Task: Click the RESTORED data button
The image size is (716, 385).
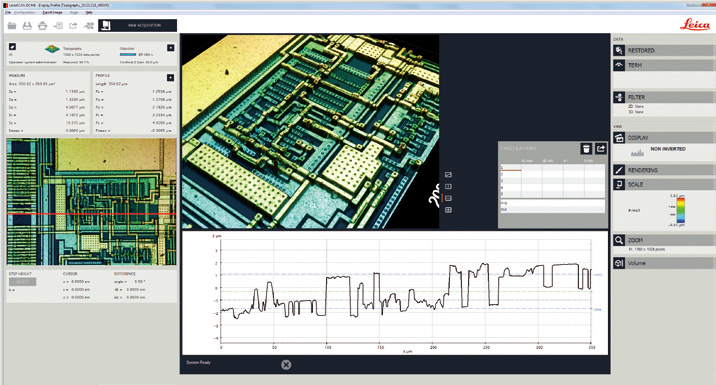Action: [663, 50]
